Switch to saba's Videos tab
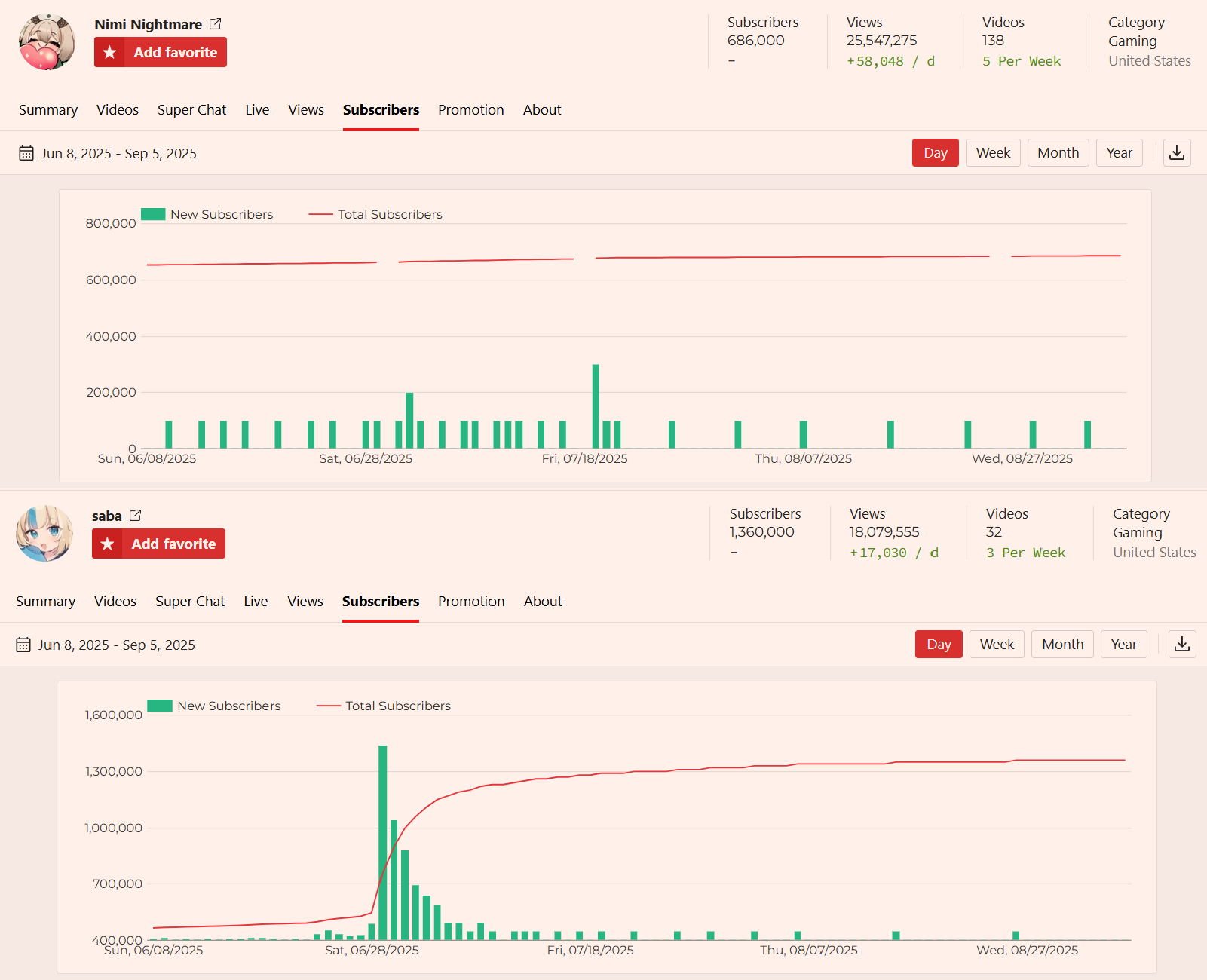Screen dimensions: 1207x980 tap(115, 602)
